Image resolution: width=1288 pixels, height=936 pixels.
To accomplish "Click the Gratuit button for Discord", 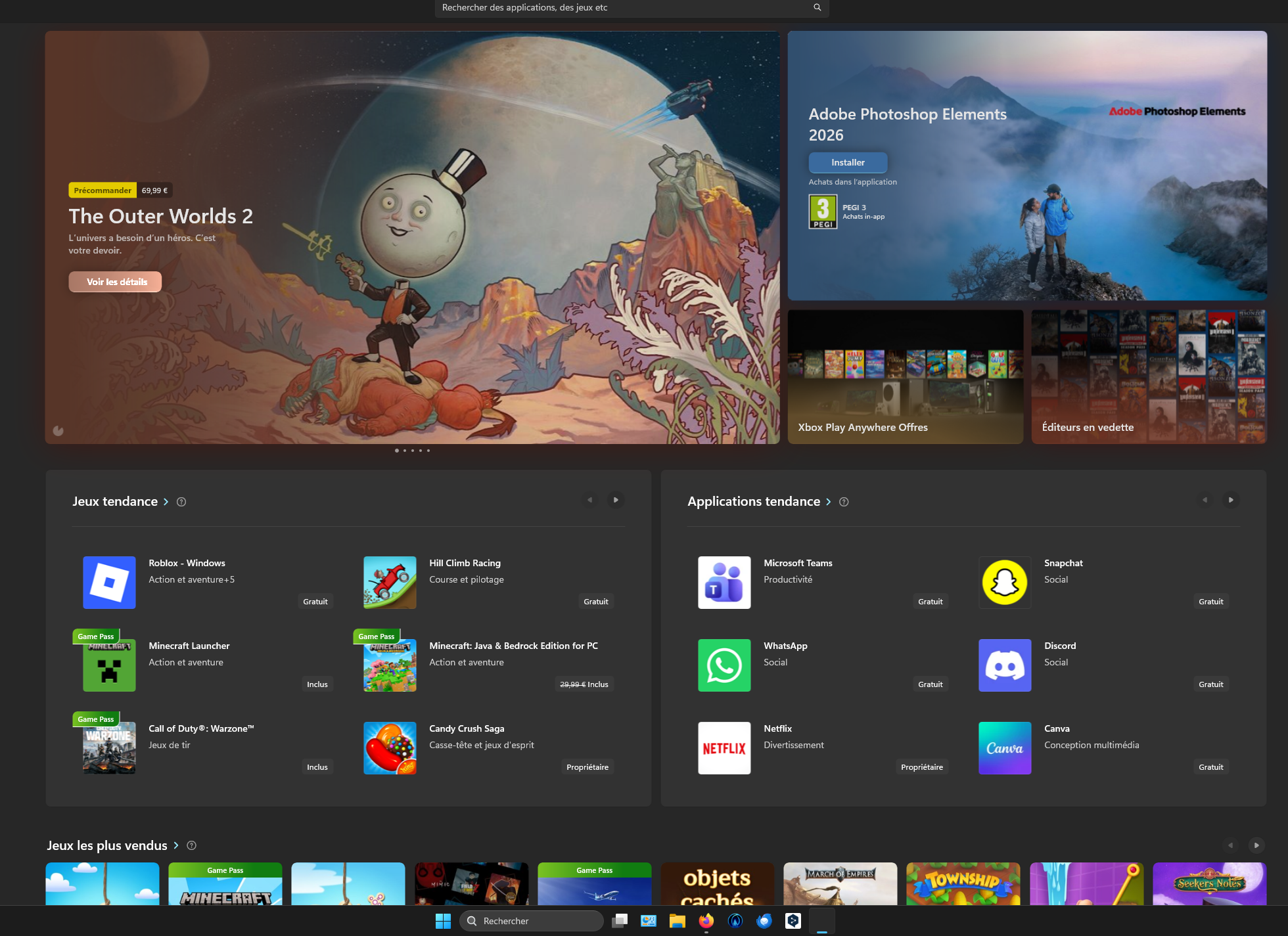I will click(x=1211, y=684).
